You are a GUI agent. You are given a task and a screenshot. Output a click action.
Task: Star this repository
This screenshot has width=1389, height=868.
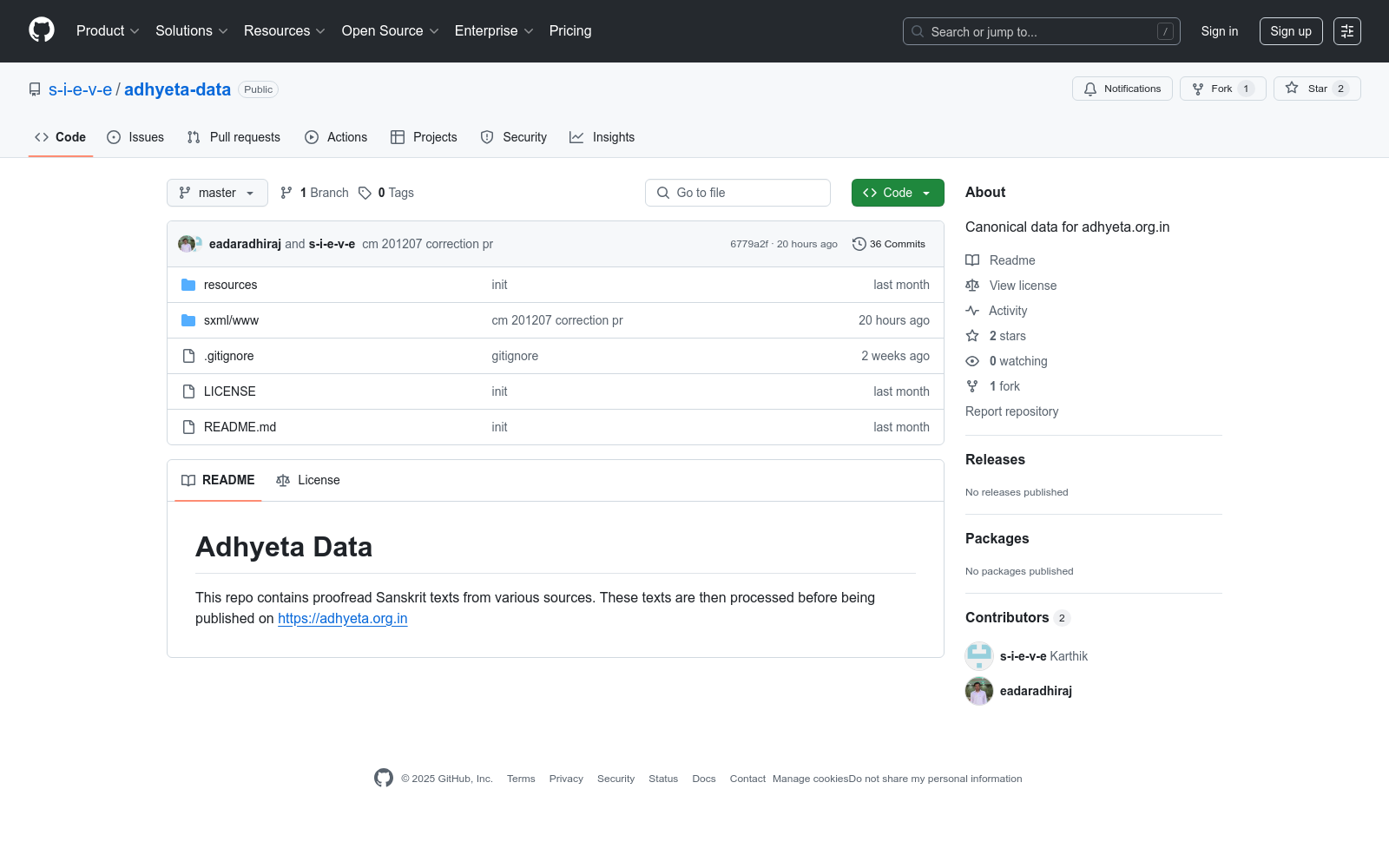pos(1317,89)
